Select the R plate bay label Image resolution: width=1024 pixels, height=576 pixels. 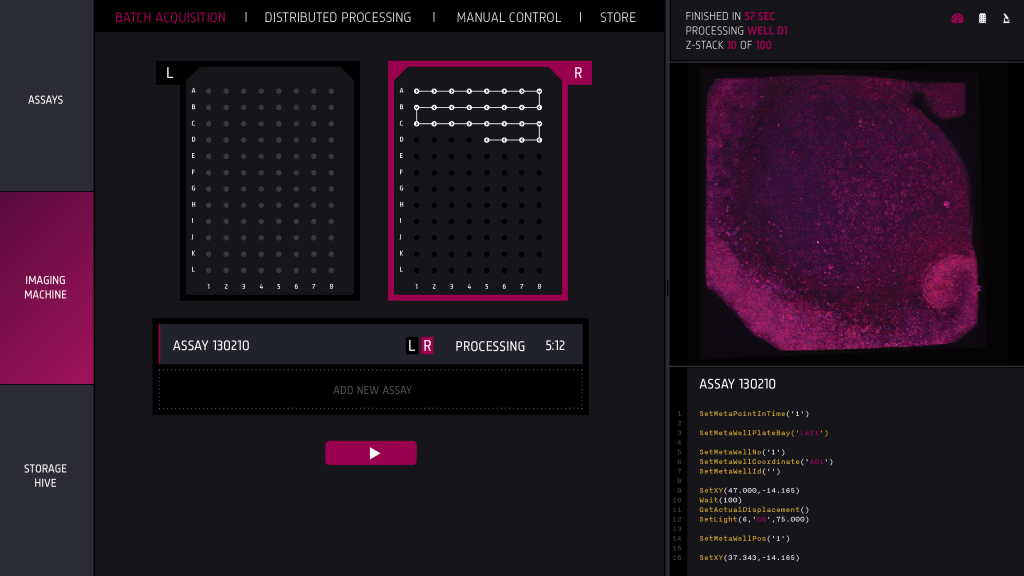(x=578, y=73)
